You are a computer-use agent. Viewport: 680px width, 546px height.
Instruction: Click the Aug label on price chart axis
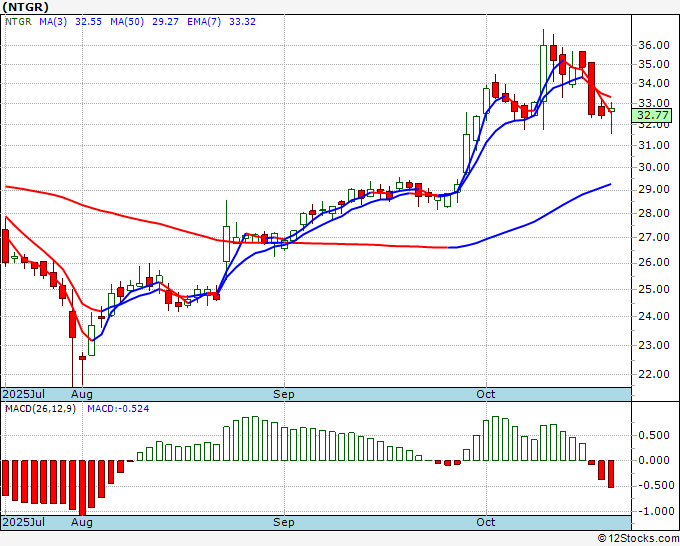click(x=82, y=394)
